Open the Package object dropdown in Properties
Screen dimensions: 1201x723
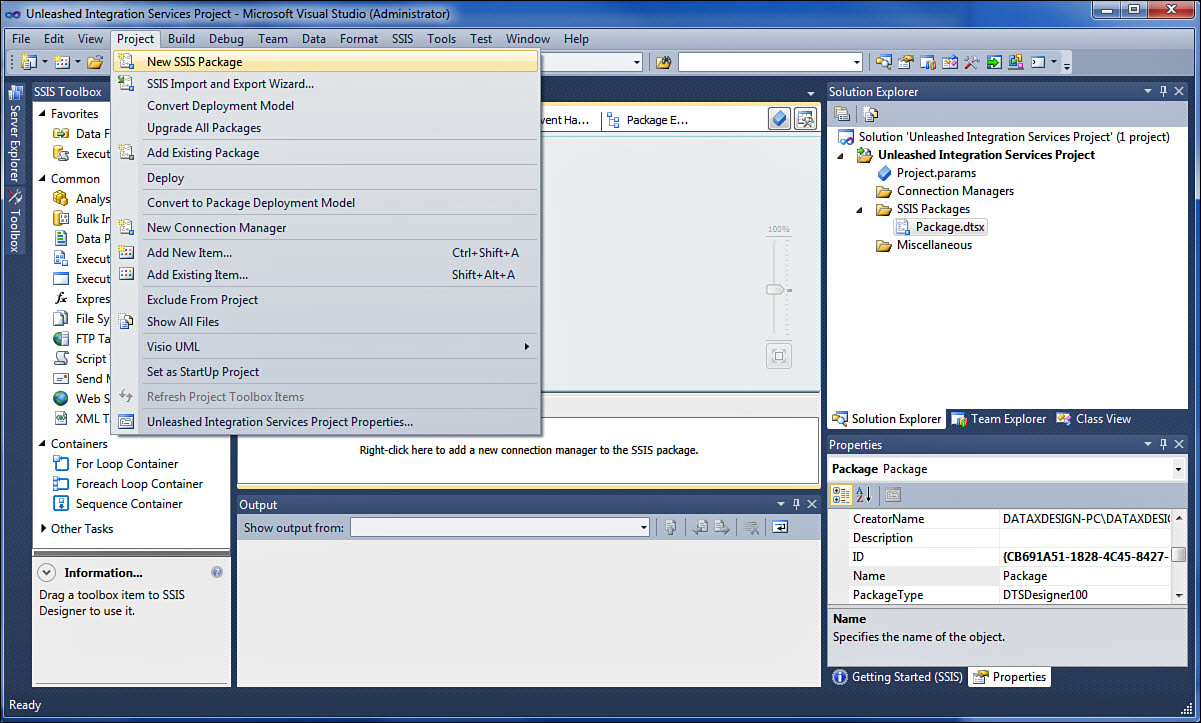(1178, 469)
